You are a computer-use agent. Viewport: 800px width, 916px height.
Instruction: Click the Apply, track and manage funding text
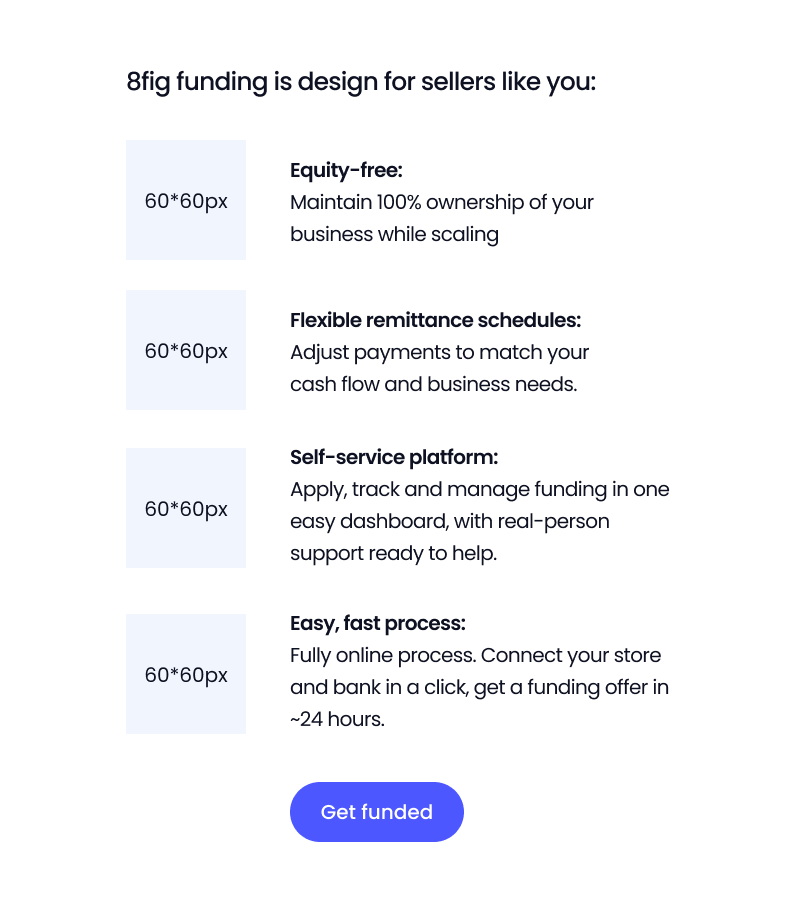pyautogui.click(x=479, y=489)
